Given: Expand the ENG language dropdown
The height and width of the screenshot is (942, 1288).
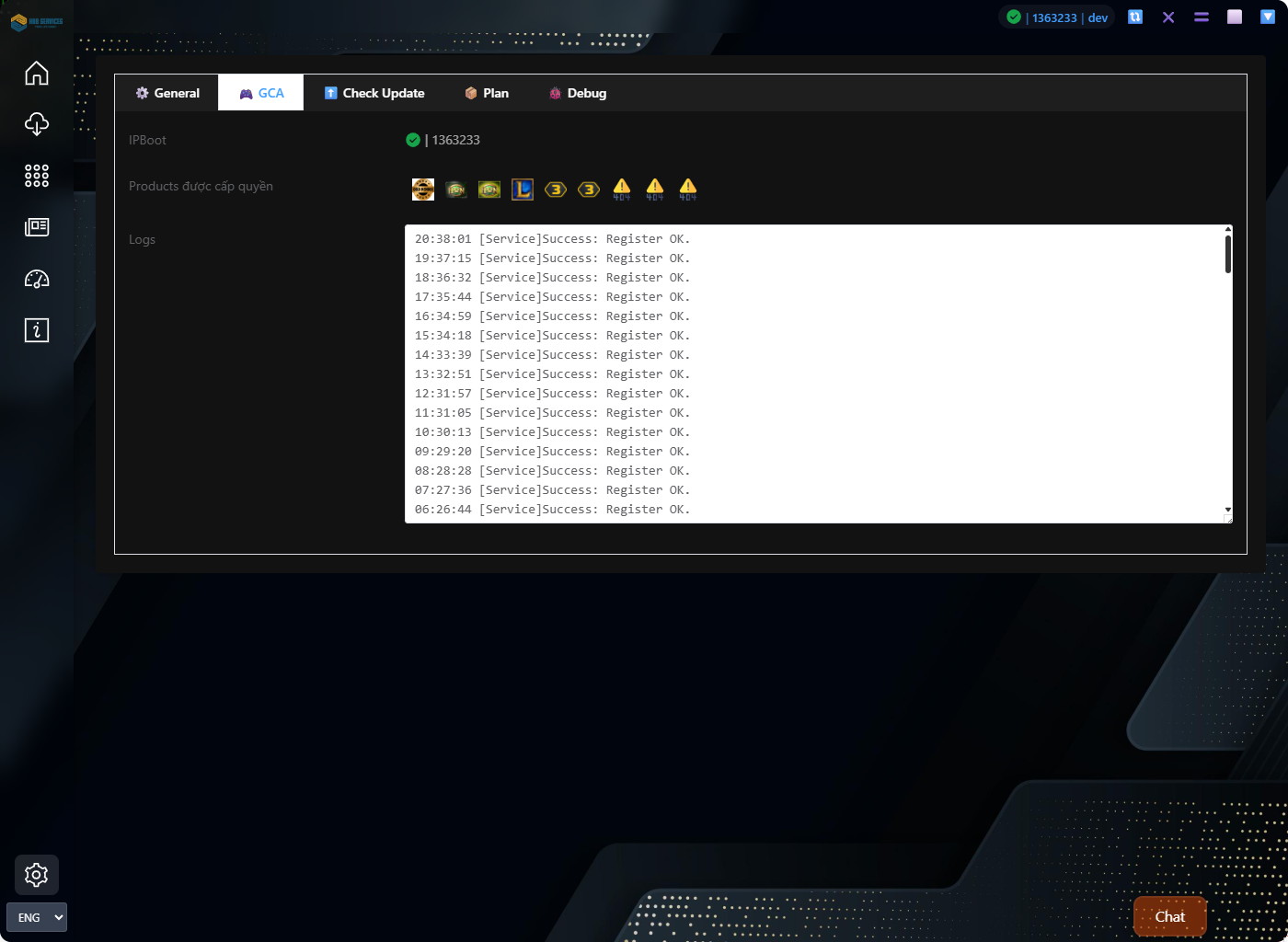Looking at the screenshot, I should coord(37,917).
